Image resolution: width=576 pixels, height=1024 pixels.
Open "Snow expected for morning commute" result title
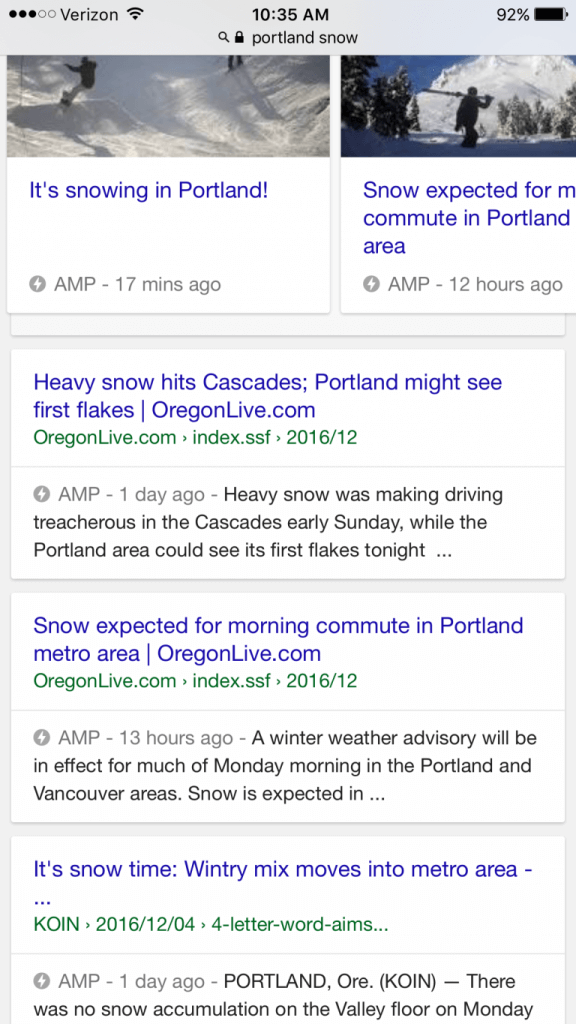(x=278, y=639)
